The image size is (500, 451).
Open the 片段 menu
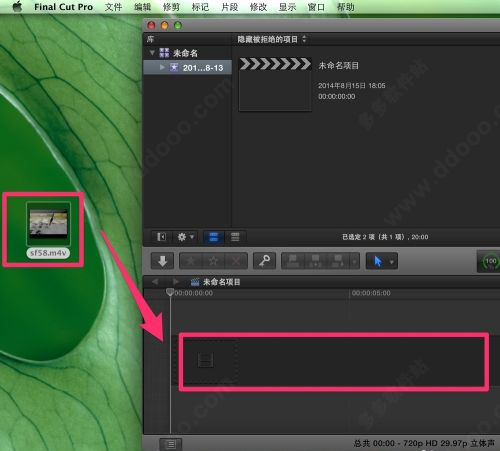tap(230, 7)
